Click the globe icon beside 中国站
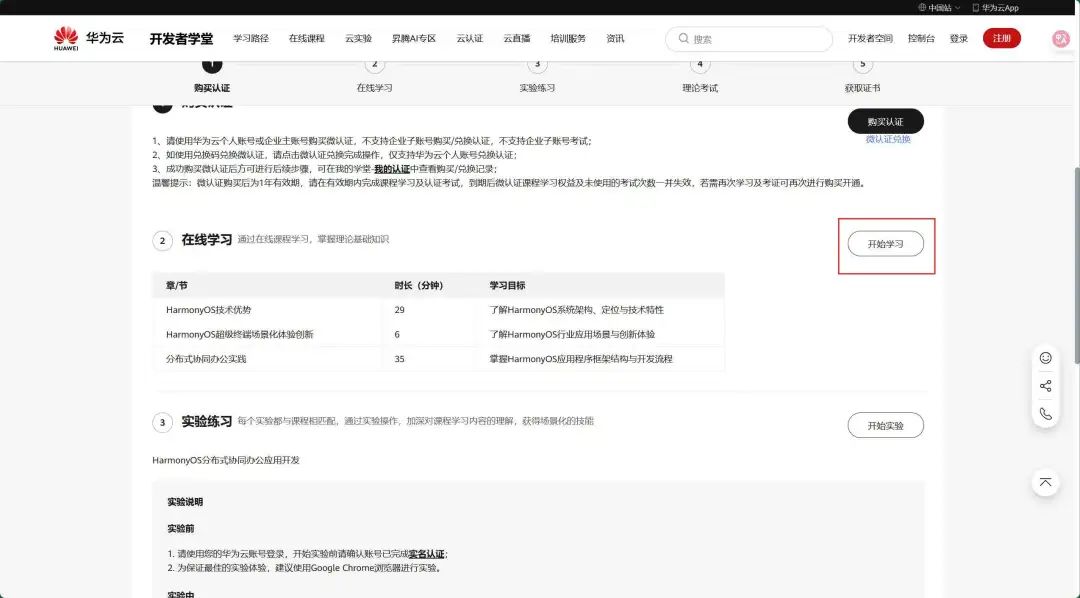Screen dimensions: 1080x598 point(922,8)
